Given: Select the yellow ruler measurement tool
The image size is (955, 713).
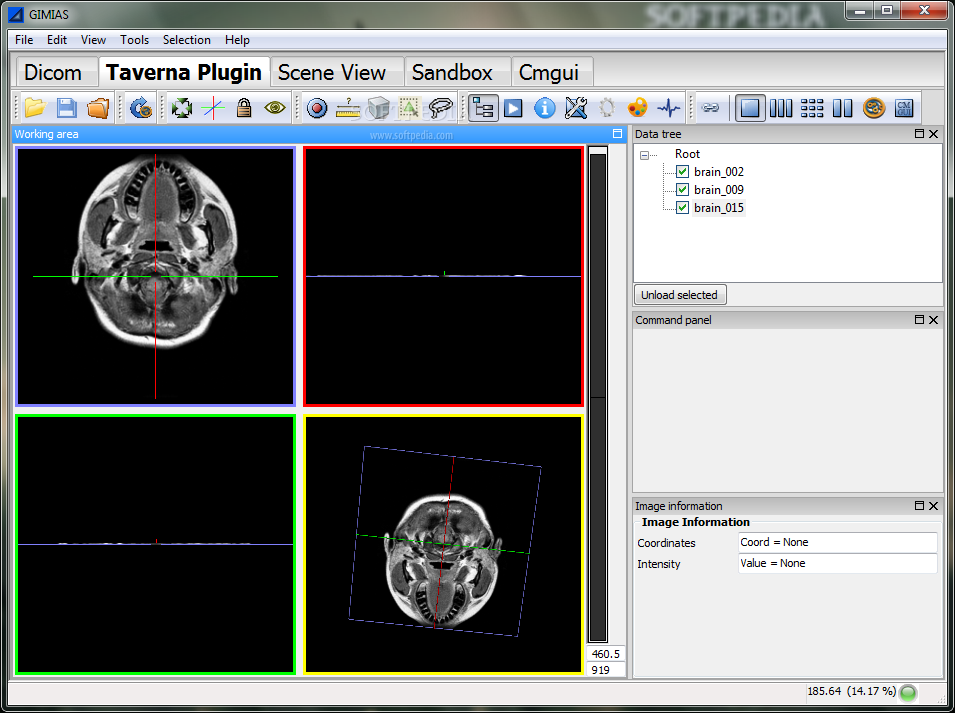Looking at the screenshot, I should [x=348, y=108].
